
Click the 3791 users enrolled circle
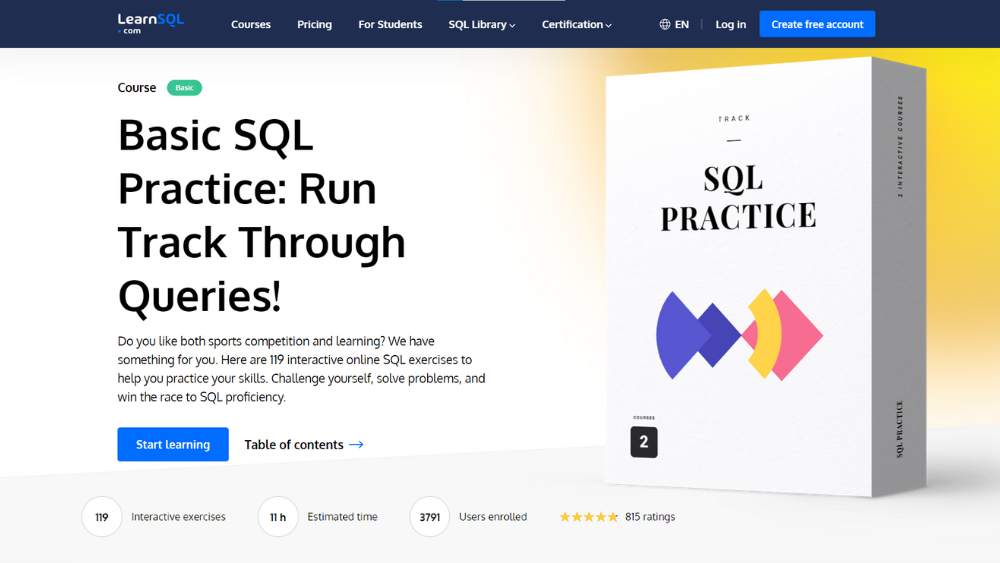click(x=429, y=517)
